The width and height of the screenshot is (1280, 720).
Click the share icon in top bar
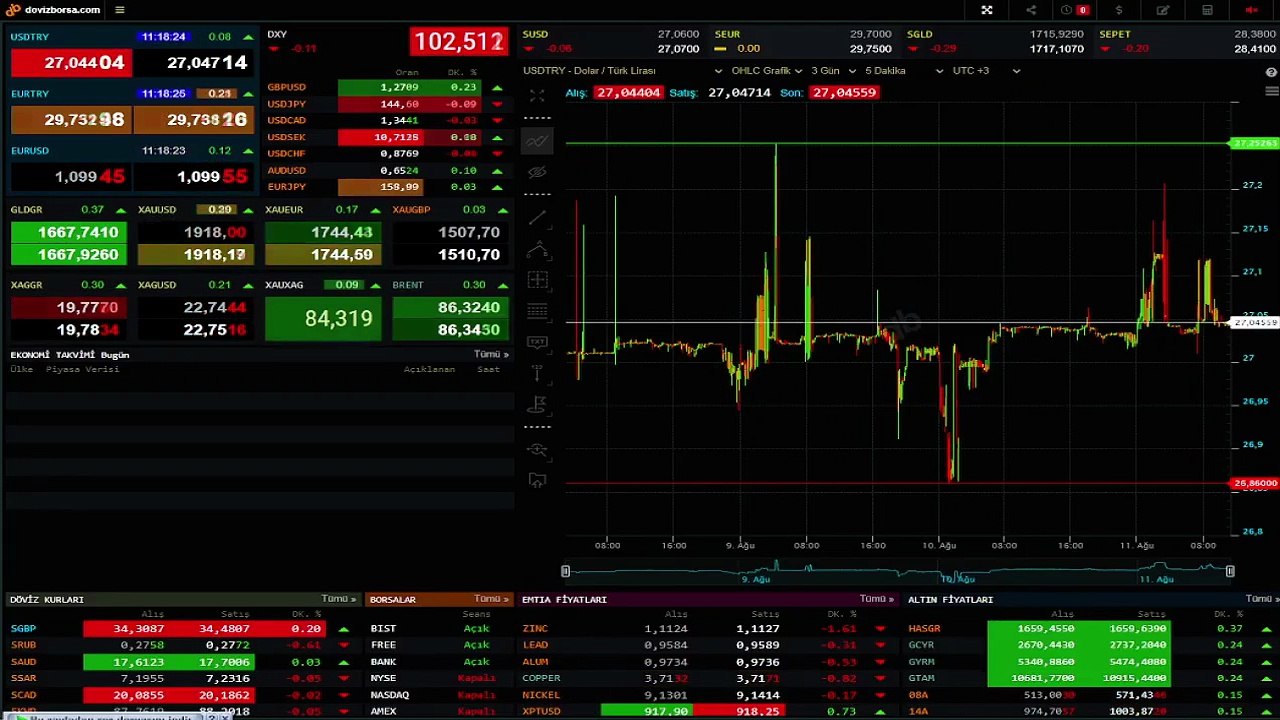click(x=1031, y=10)
